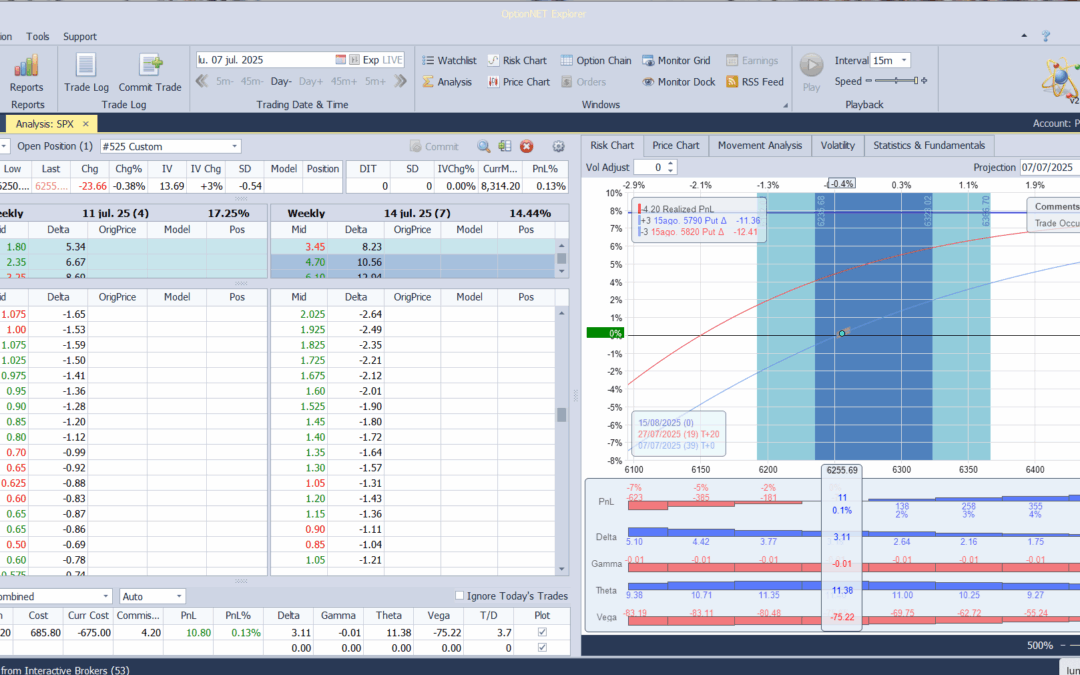The image size is (1080, 675).
Task: Toggle Plot checkbox in first position row
Action: click(542, 632)
